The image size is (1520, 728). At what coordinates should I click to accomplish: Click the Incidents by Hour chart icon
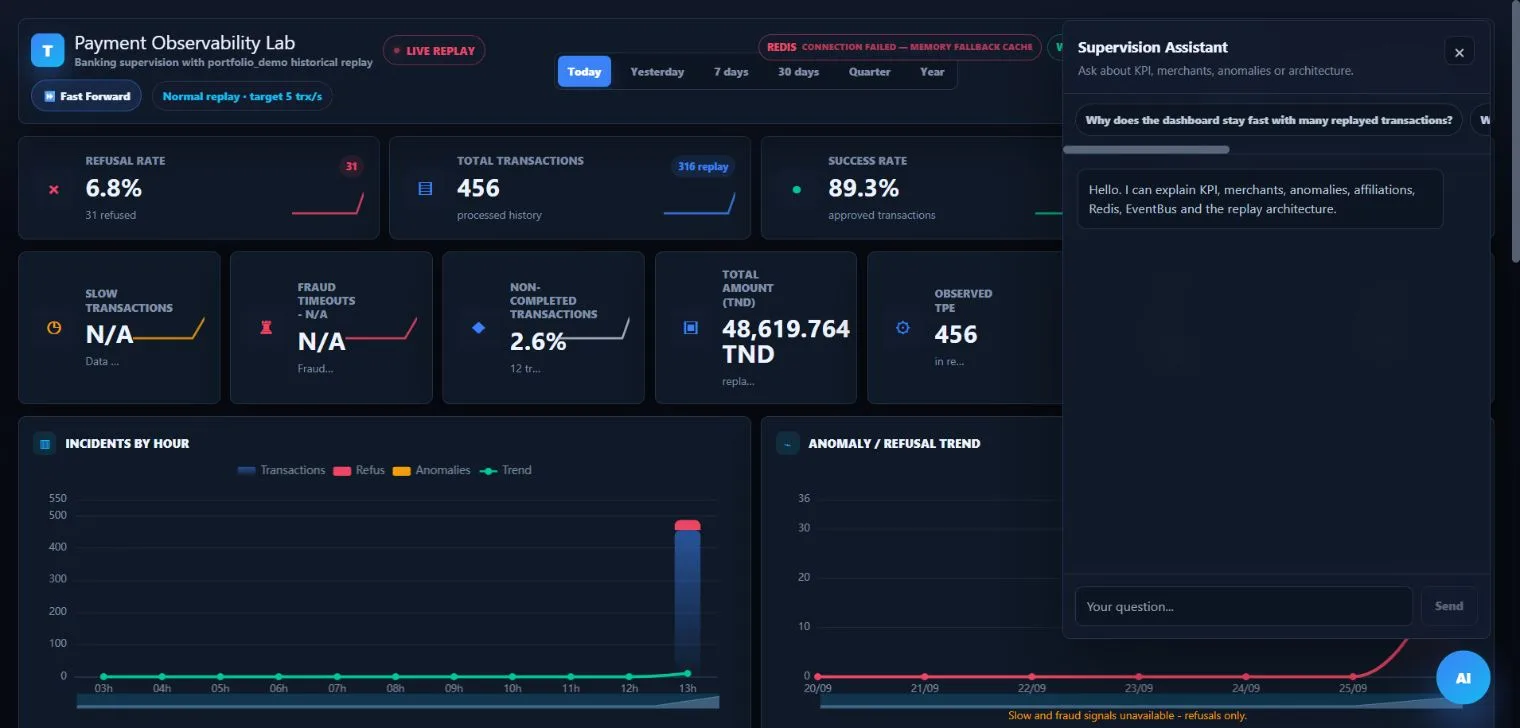tap(44, 443)
